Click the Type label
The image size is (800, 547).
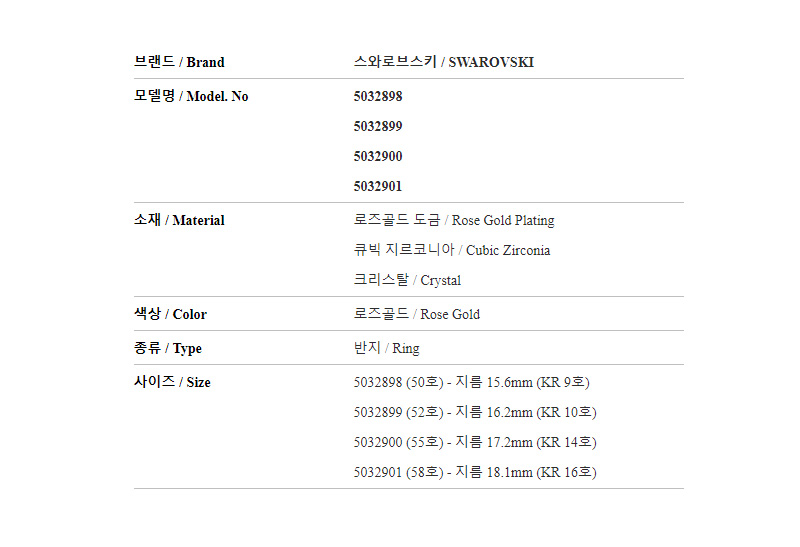click(168, 348)
